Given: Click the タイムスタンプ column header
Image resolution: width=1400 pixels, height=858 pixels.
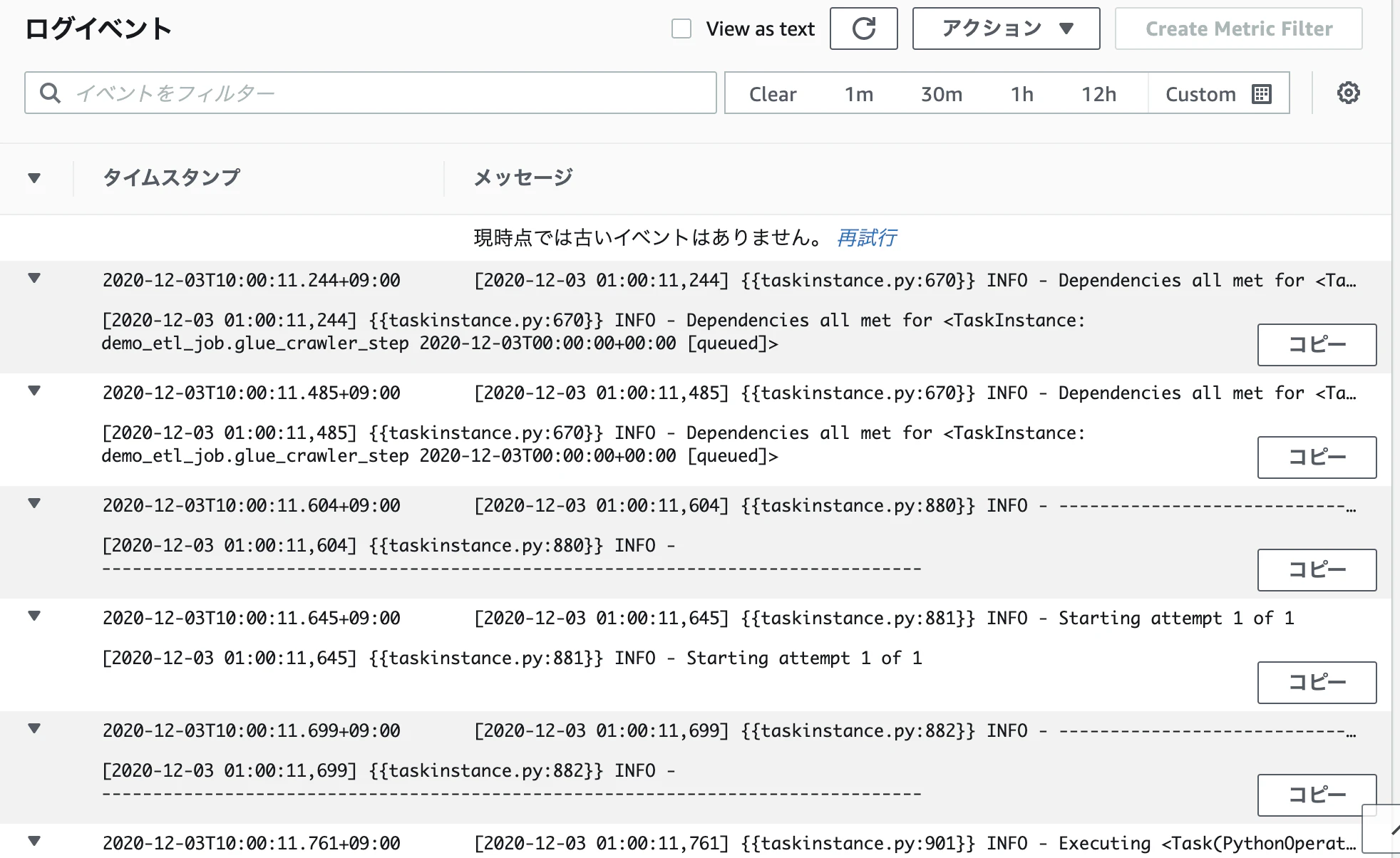Looking at the screenshot, I should pyautogui.click(x=172, y=177).
